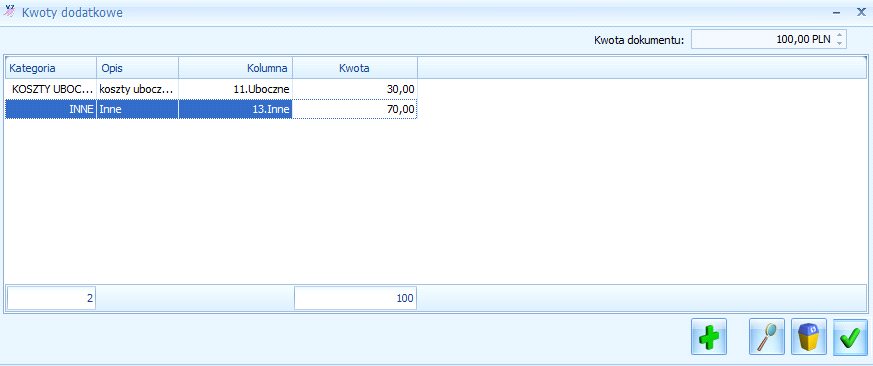Click the 'koszty ubocz...' description cell
The width and height of the screenshot is (873, 366).
tap(138, 89)
